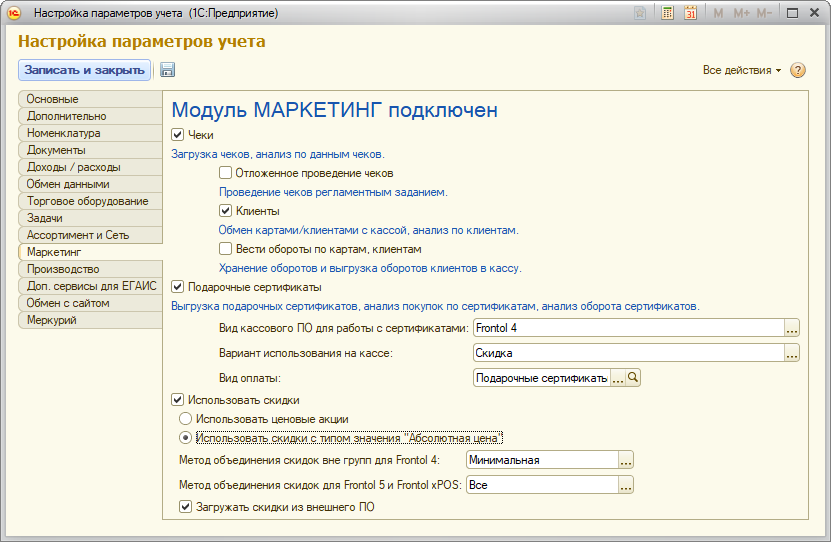The width and height of the screenshot is (831, 542).
Task: Click the Минимальная value field
Action: click(x=542, y=460)
